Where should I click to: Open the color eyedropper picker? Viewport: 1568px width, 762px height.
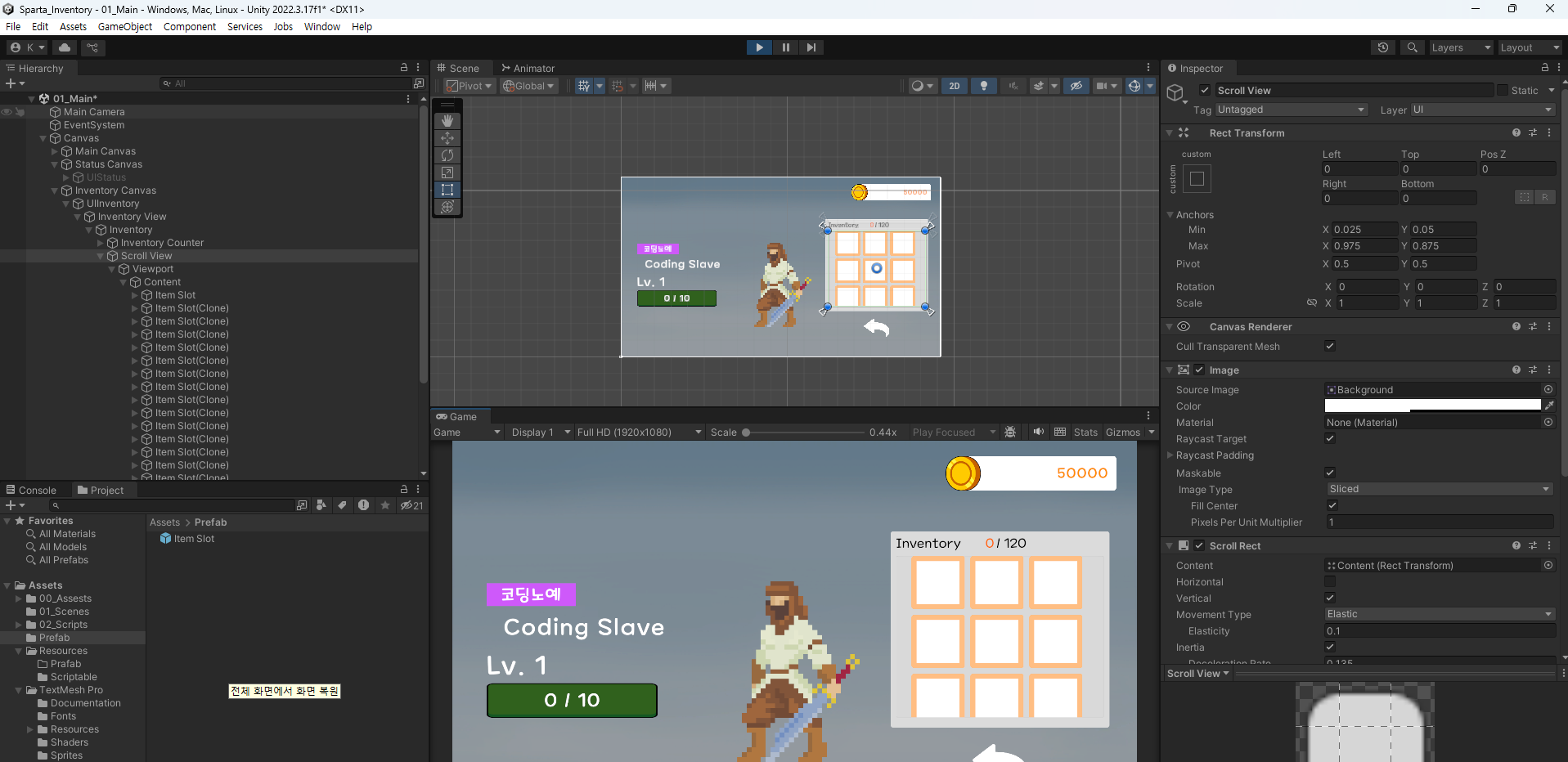tap(1549, 406)
